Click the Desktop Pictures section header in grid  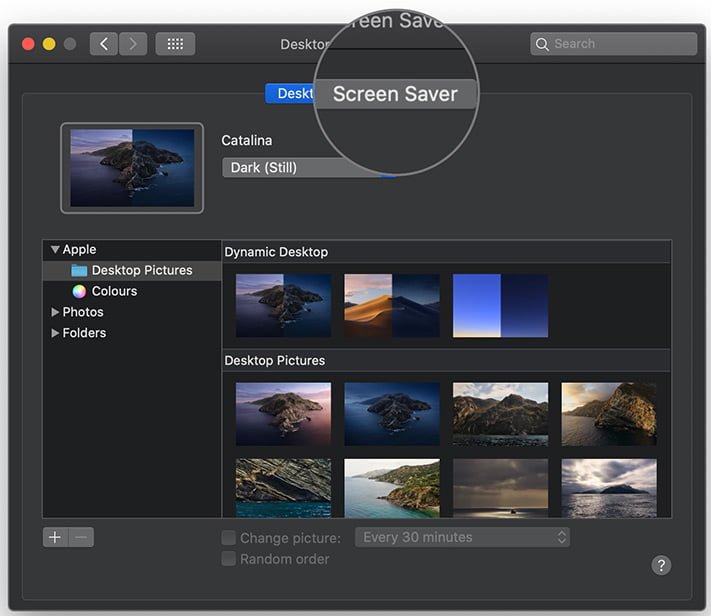coord(275,361)
